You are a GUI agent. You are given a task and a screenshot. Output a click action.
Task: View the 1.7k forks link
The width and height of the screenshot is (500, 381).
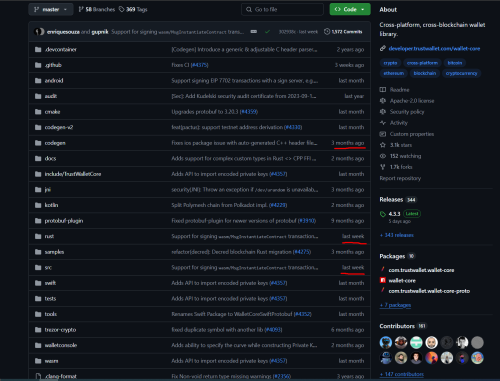401,167
